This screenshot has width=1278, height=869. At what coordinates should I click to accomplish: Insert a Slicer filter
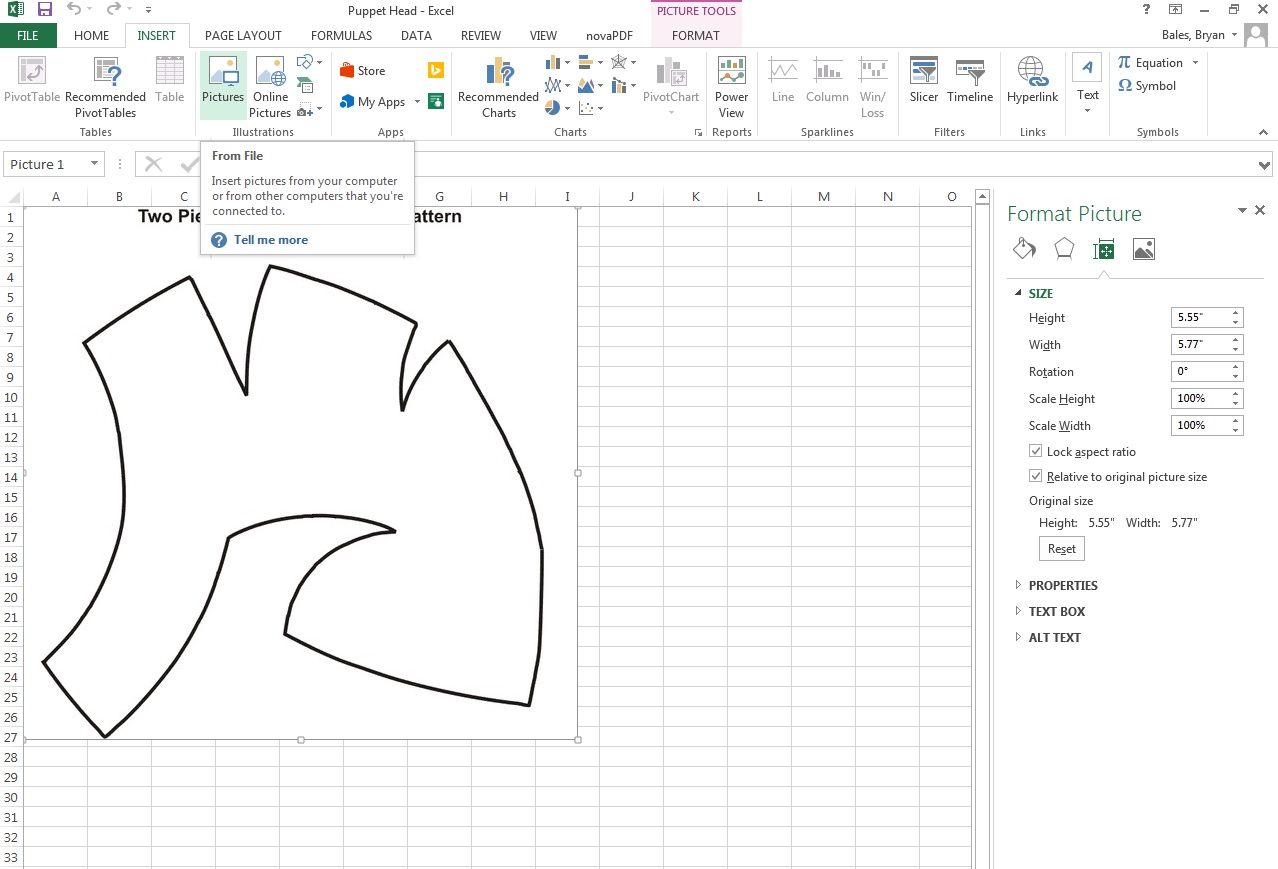click(x=922, y=85)
